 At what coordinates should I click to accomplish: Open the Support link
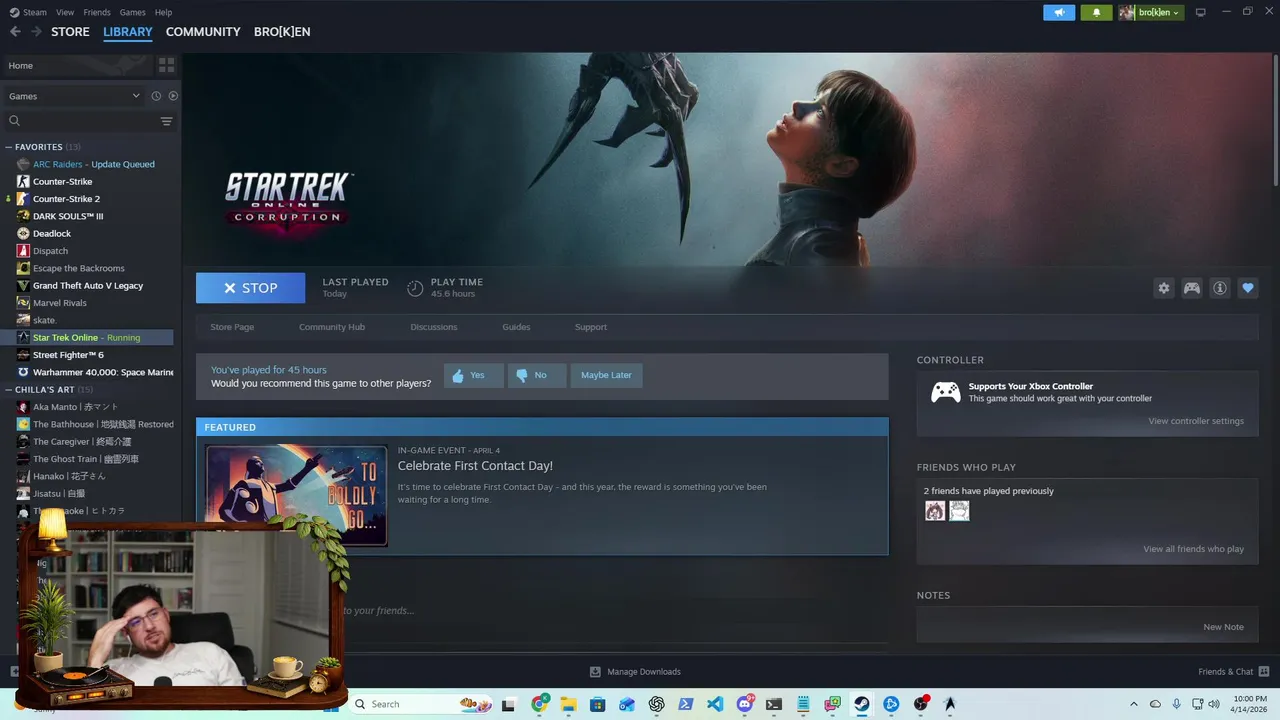pos(590,327)
